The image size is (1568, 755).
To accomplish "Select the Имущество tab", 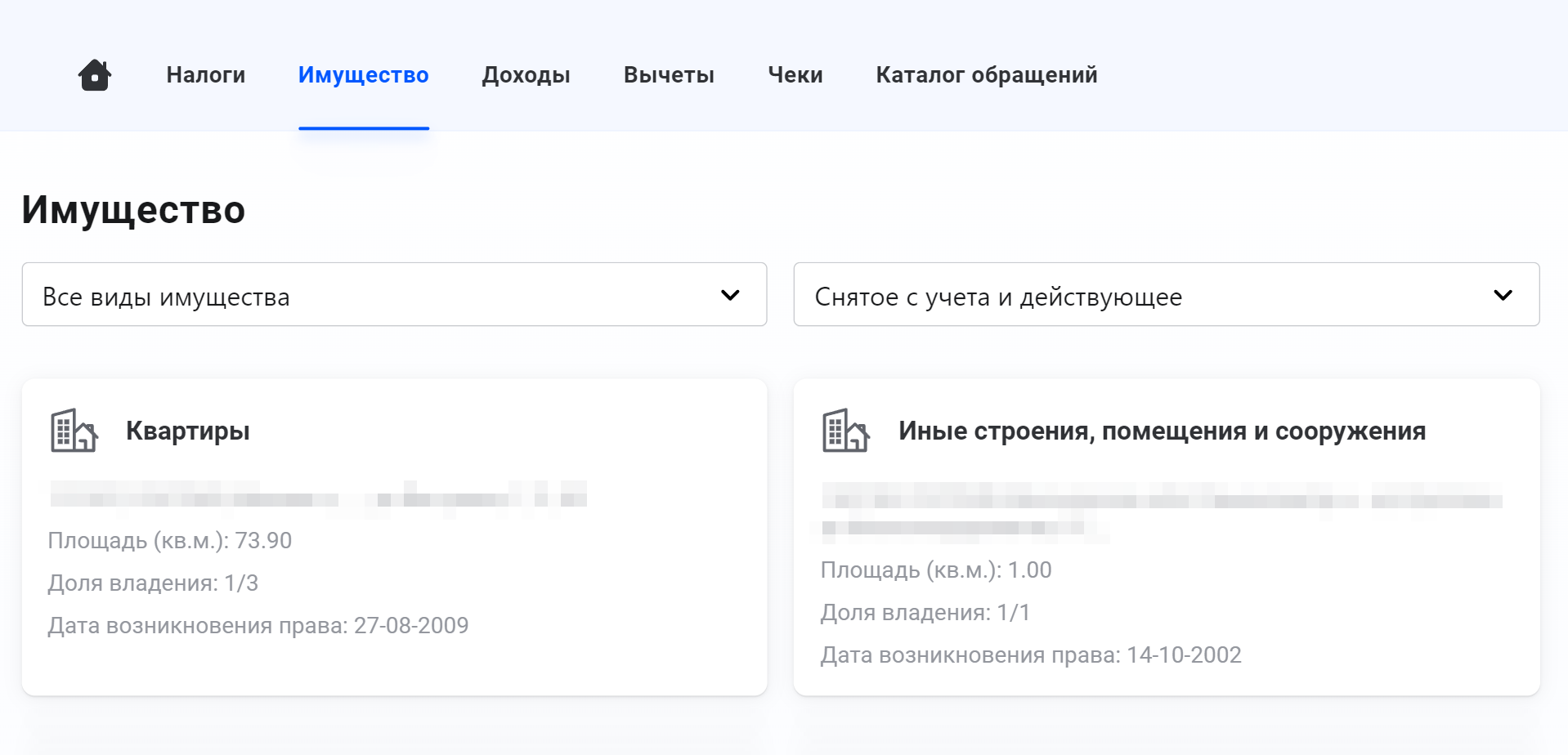I will (x=364, y=75).
